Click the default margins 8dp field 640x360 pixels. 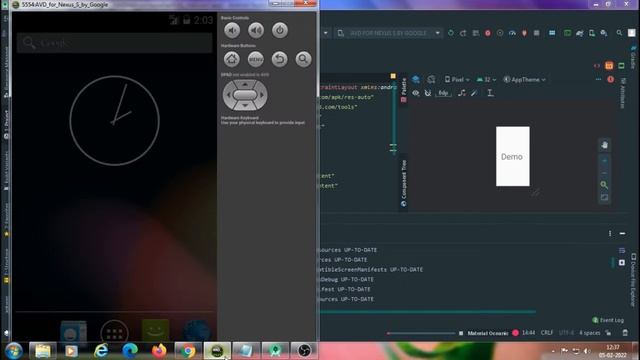click(443, 93)
